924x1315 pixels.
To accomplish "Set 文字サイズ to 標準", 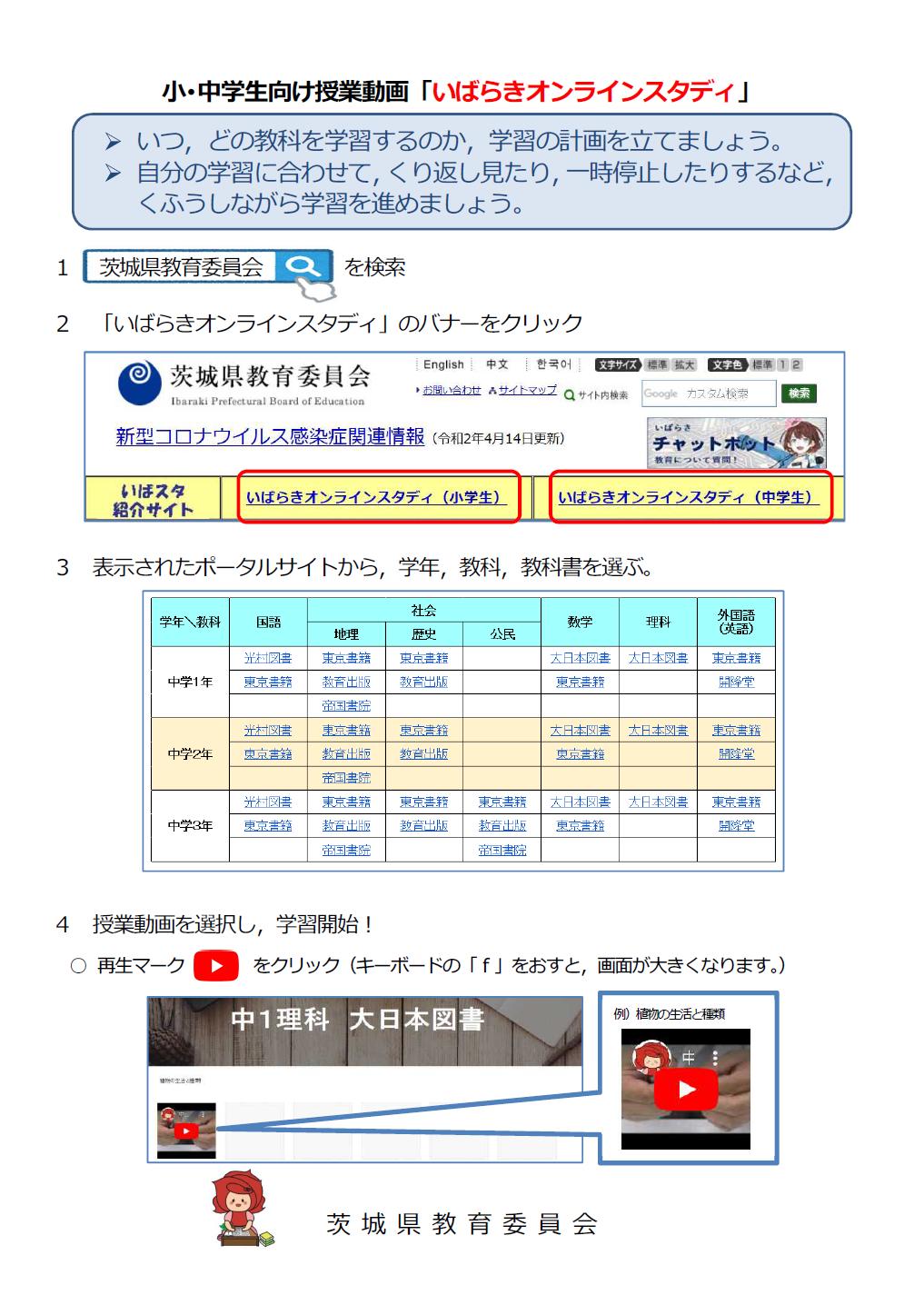I will (656, 365).
